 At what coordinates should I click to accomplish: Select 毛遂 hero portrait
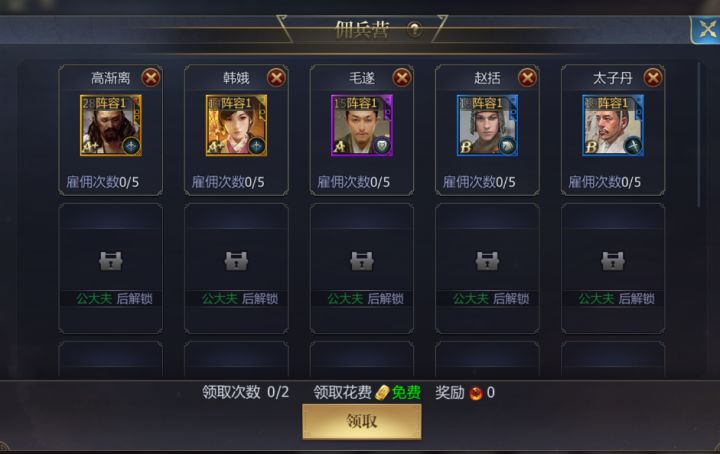point(362,125)
